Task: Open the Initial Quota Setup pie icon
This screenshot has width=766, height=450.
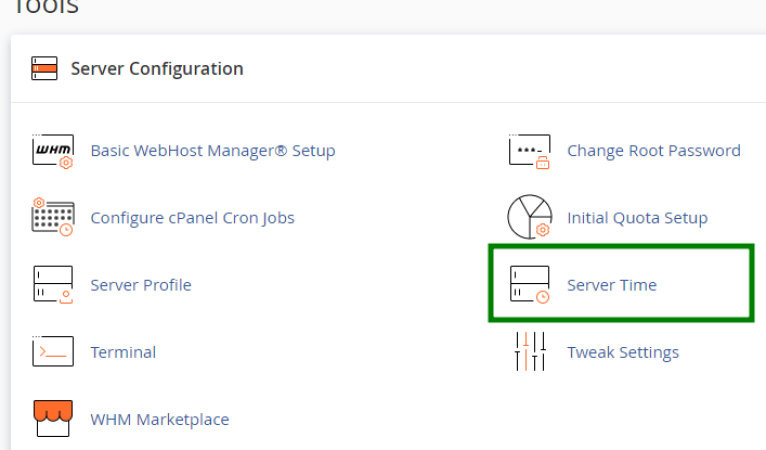Action: click(x=530, y=216)
